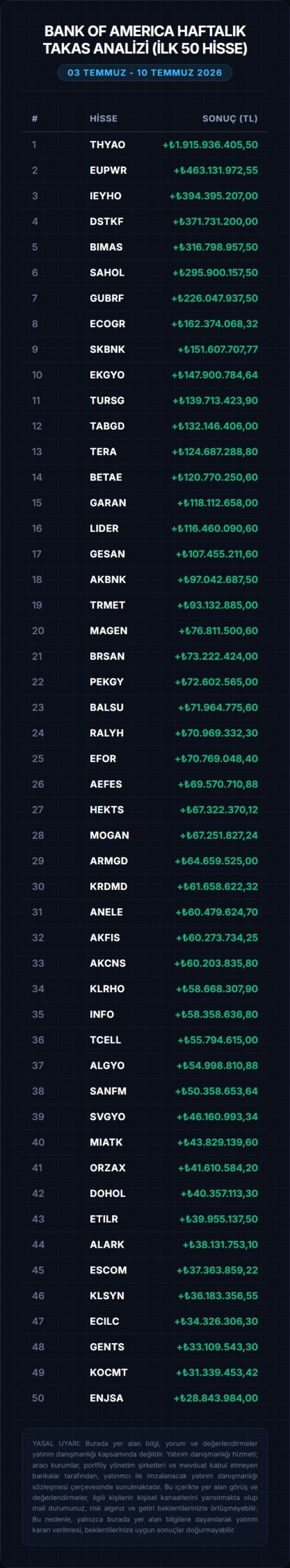Select the EFOR ticker
This screenshot has height=1568, width=290.
(x=103, y=758)
